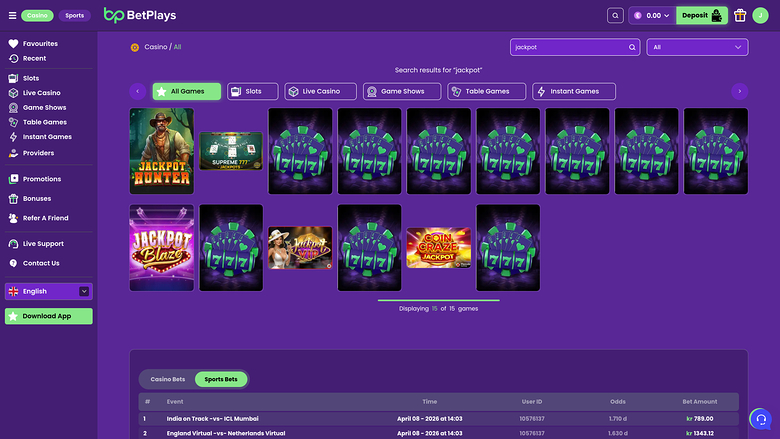Open the Coin Craze Jackpot game thumbnail
The image size is (780, 439).
pos(439,248)
